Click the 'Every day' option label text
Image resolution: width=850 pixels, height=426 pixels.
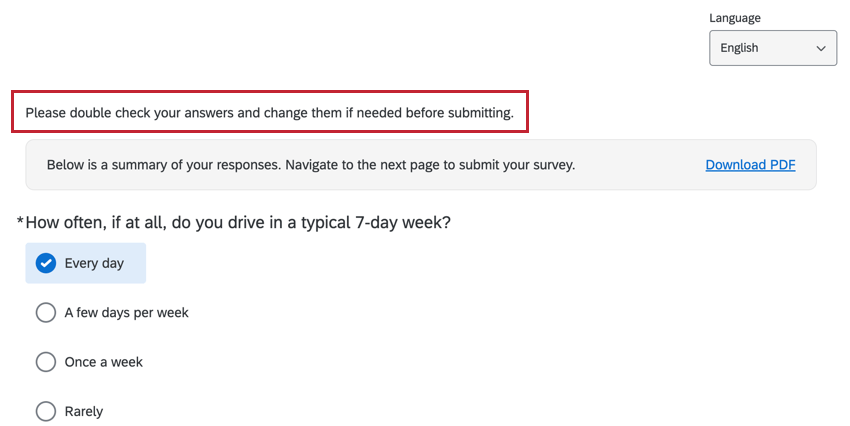[x=94, y=263]
